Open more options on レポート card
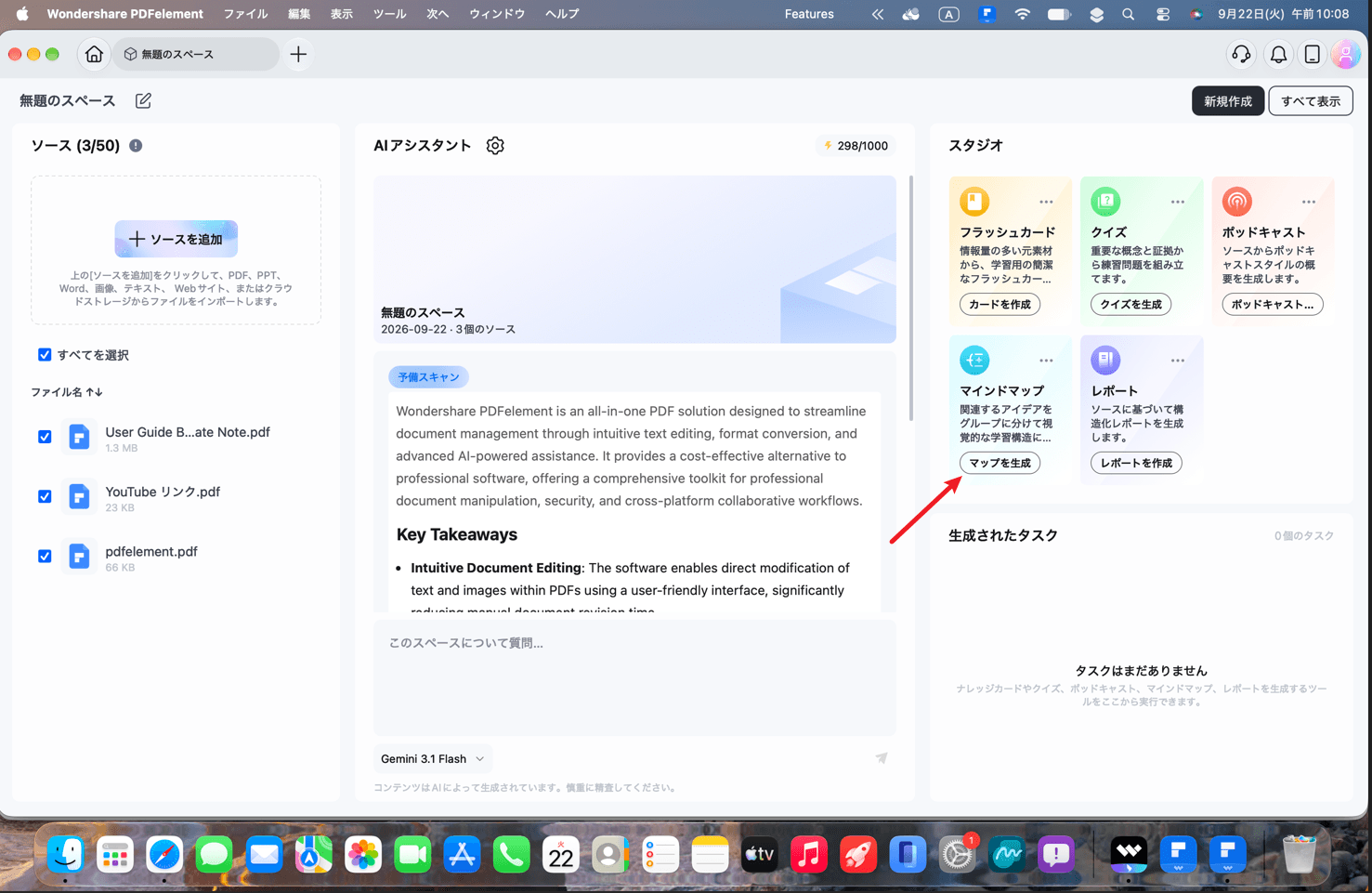This screenshot has width=1372, height=893. point(1177,361)
